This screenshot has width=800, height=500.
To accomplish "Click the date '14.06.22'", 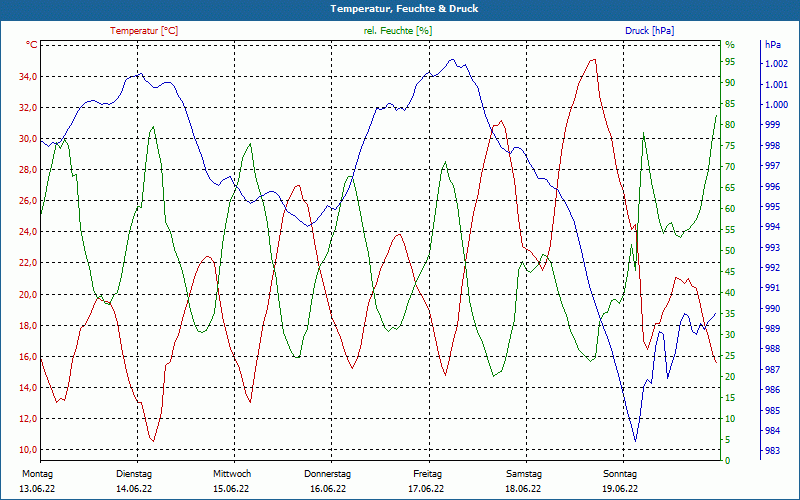I will pos(134,489).
